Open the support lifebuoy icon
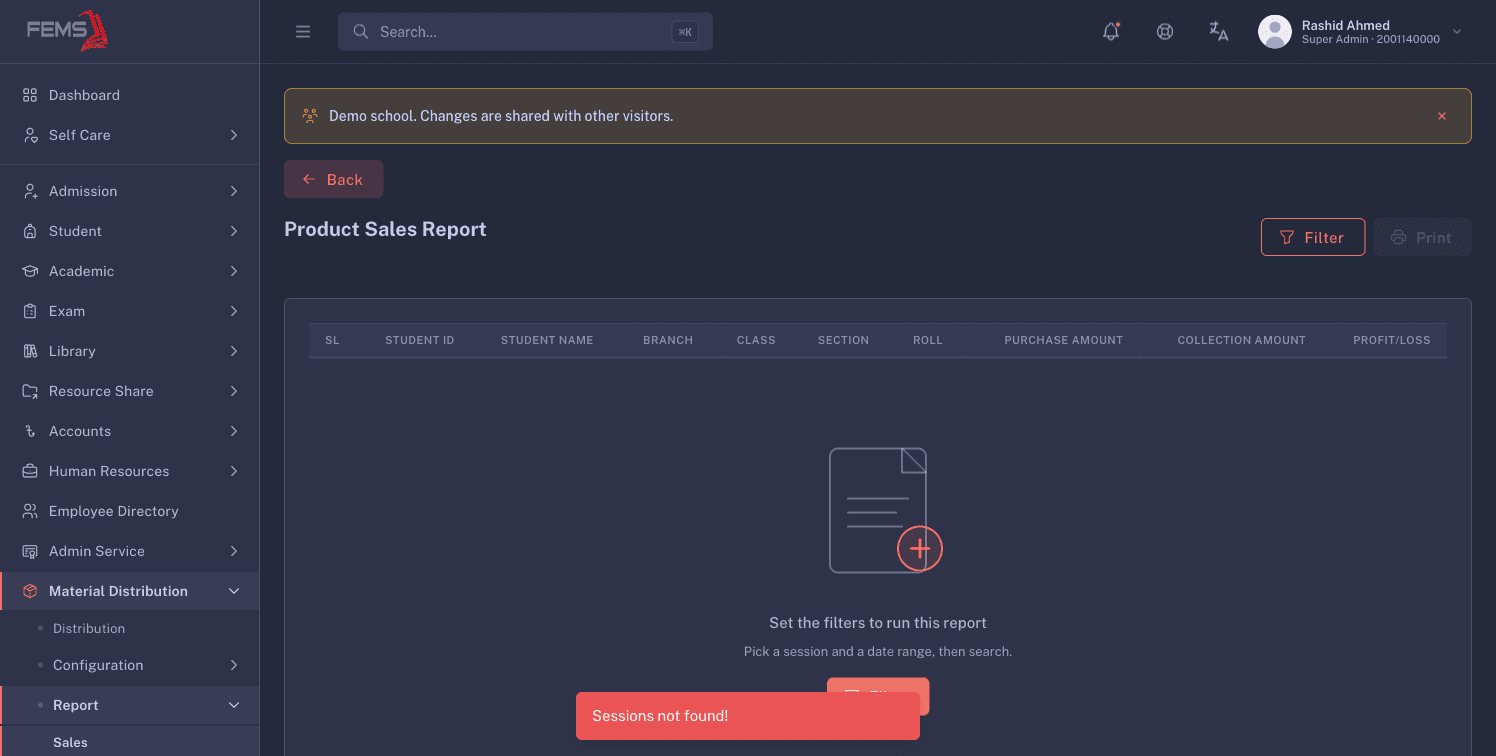The image size is (1496, 756). [1165, 32]
